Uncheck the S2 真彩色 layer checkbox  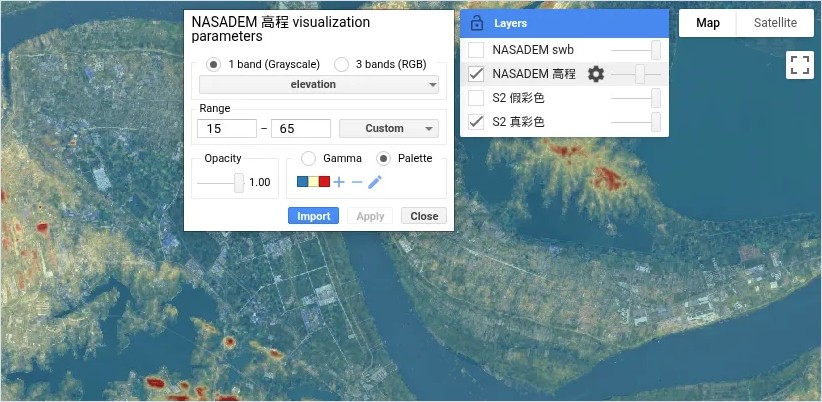[x=476, y=122]
